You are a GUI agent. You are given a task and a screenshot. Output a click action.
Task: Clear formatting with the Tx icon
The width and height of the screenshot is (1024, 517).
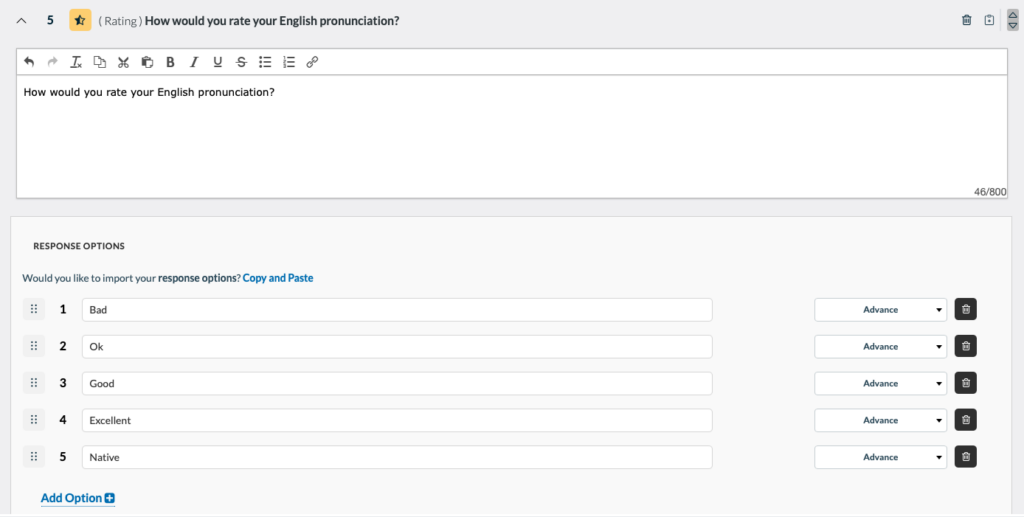[76, 62]
